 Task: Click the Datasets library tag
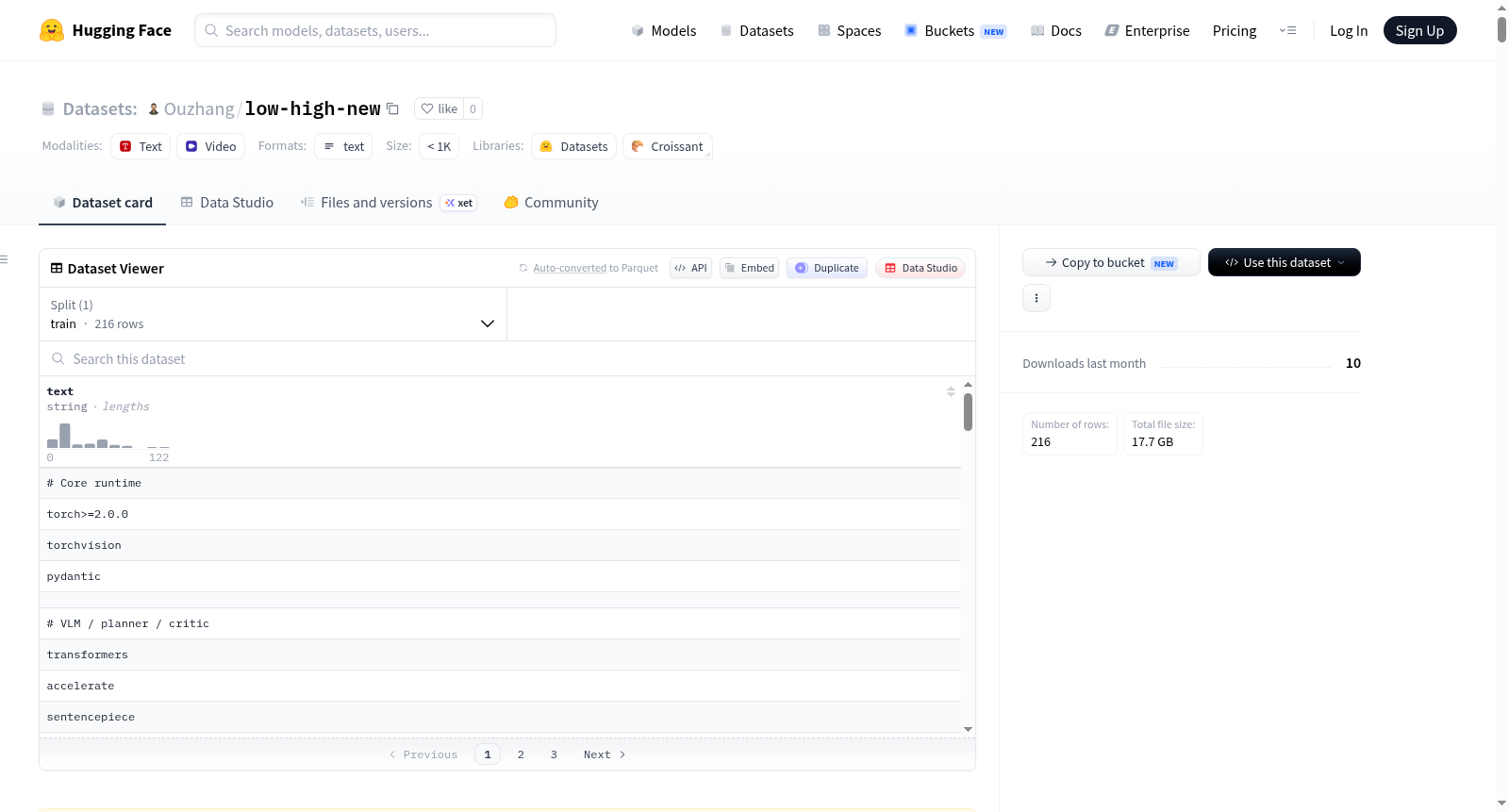573,146
